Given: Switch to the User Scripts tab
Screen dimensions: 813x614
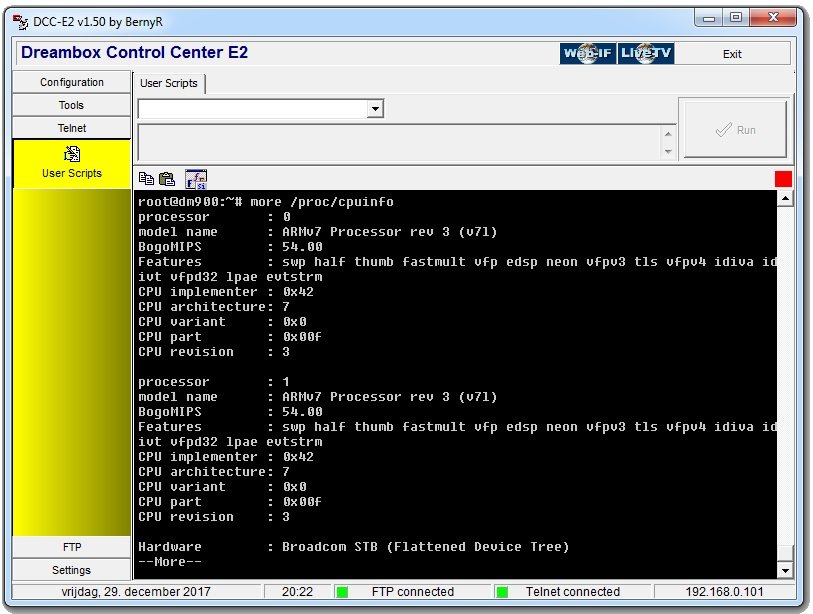Looking at the screenshot, I should tap(169, 83).
